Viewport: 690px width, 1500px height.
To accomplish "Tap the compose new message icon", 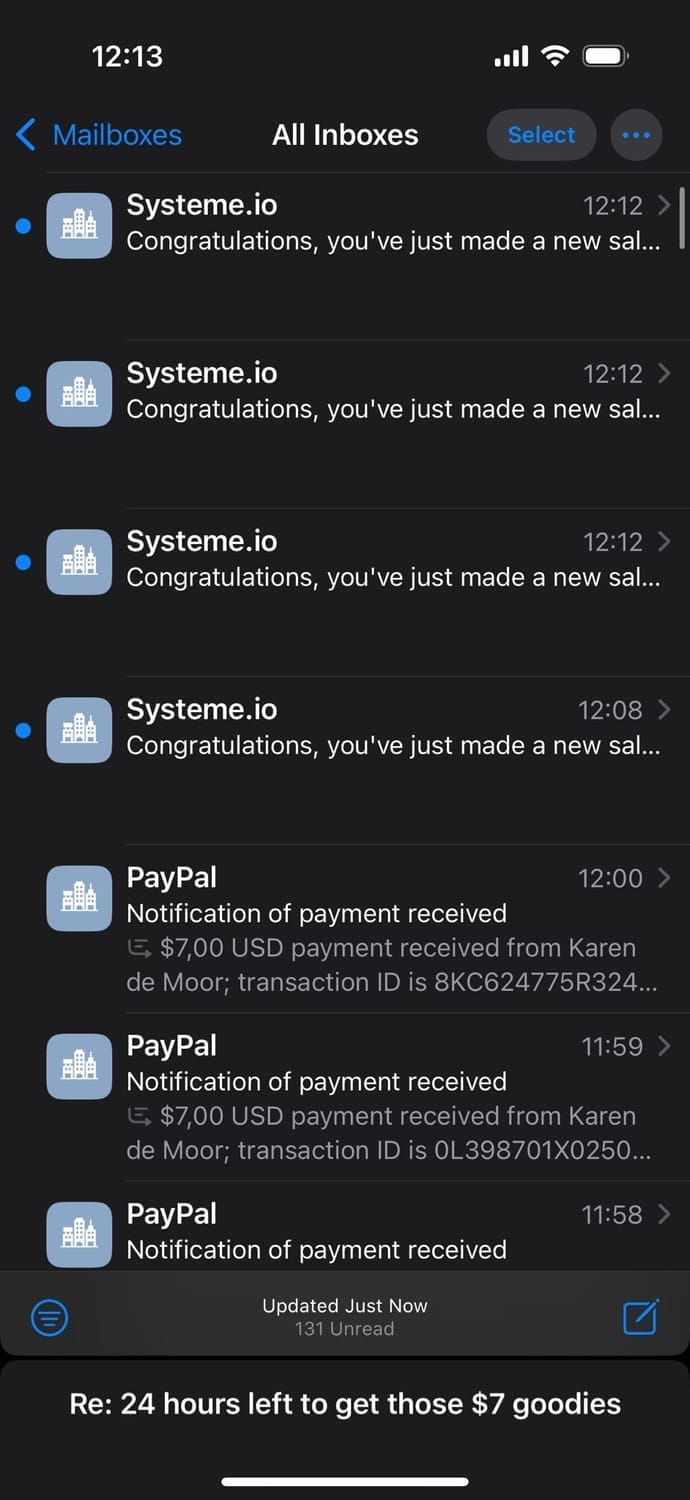I will (640, 1317).
